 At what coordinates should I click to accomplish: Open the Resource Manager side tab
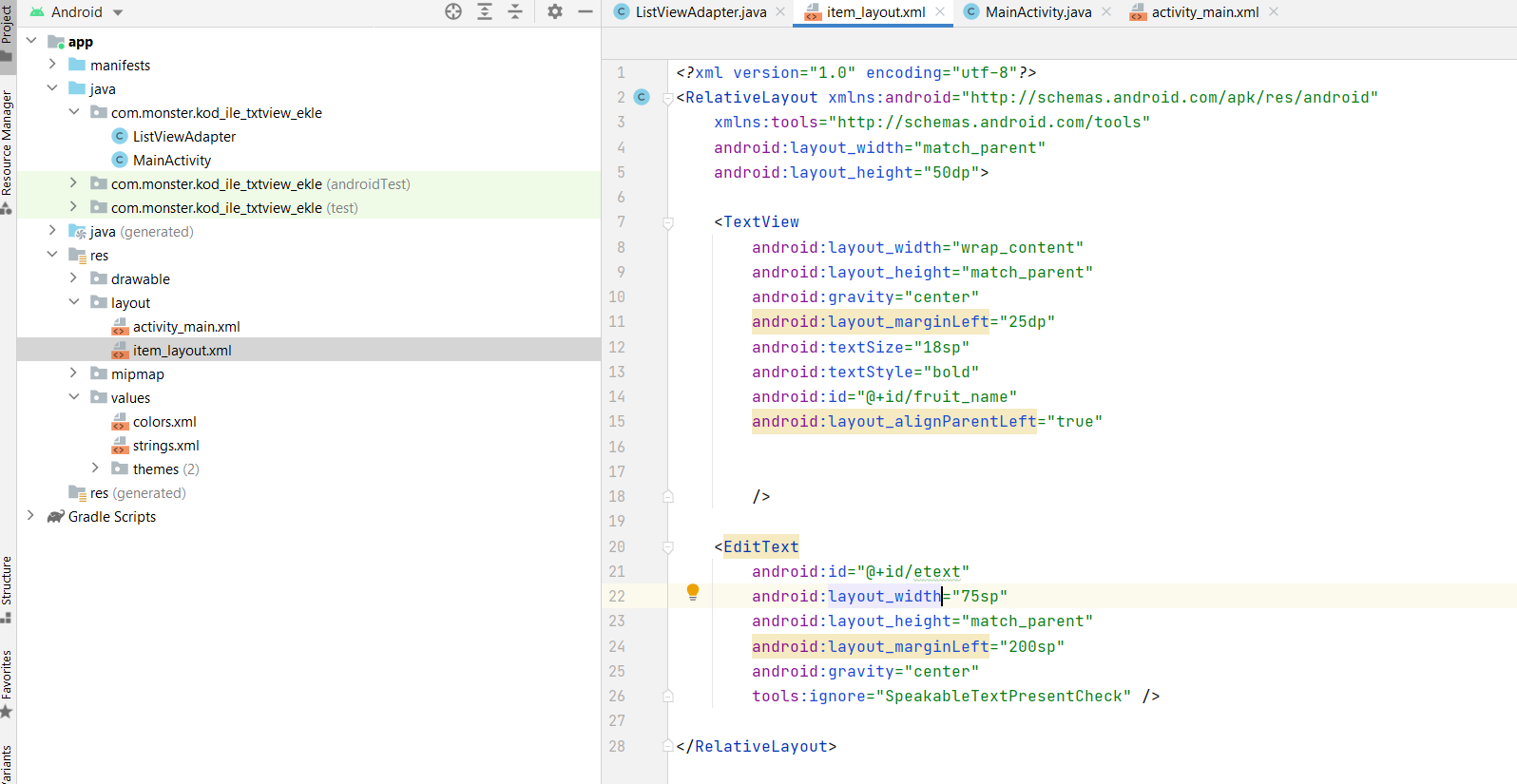point(7,152)
